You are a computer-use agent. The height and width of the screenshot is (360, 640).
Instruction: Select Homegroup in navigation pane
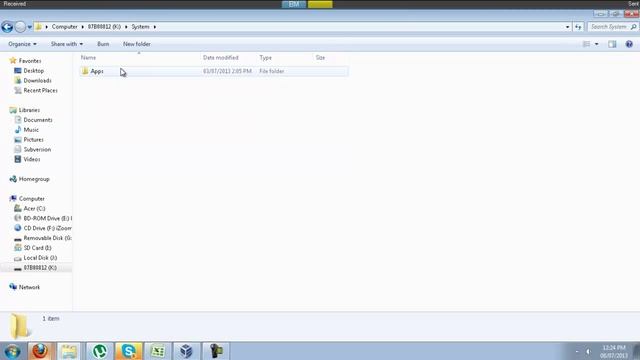(x=34, y=179)
